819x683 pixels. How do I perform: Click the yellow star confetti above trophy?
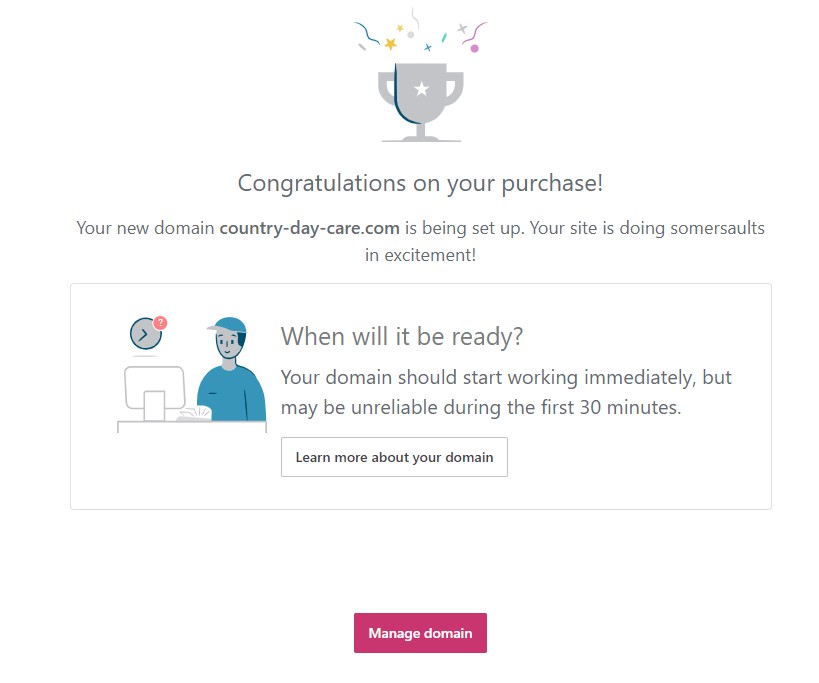[x=390, y=43]
